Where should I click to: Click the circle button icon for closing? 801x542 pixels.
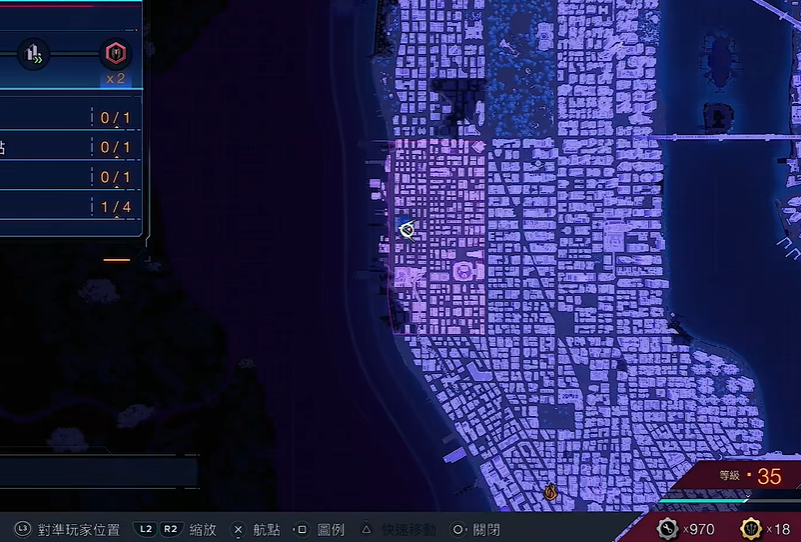[x=458, y=529]
